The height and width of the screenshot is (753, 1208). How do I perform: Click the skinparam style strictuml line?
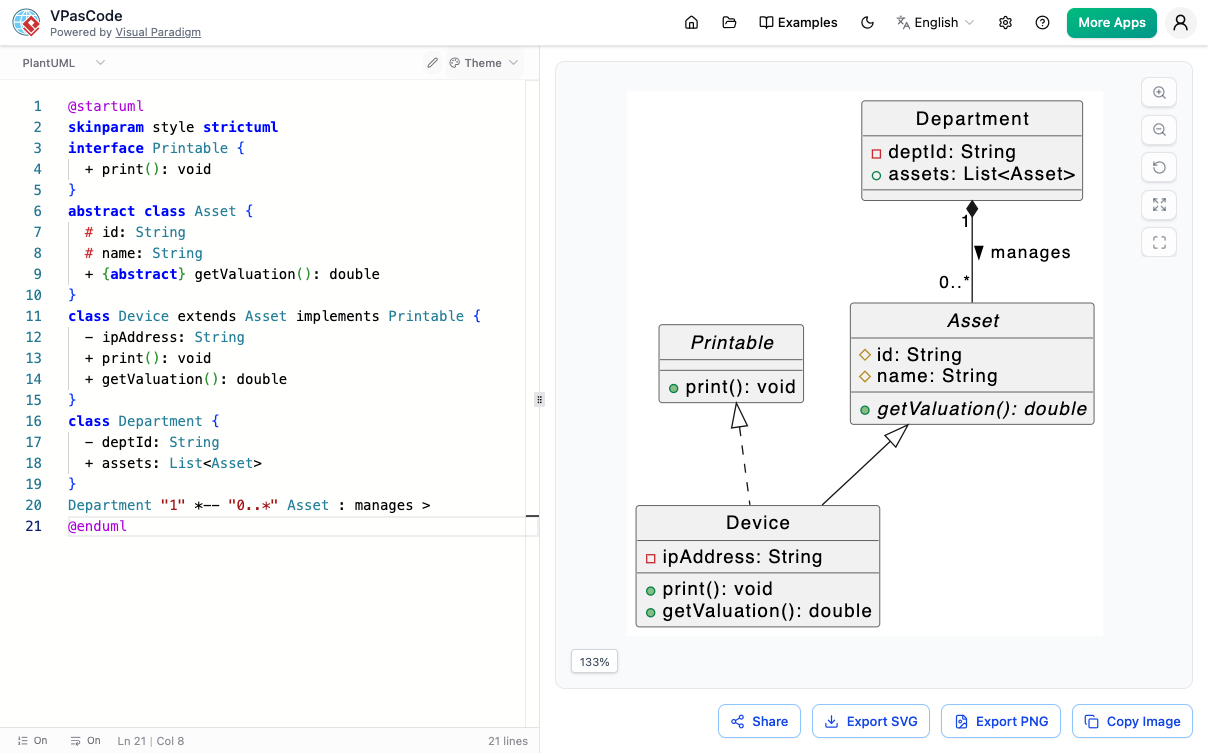(x=173, y=127)
